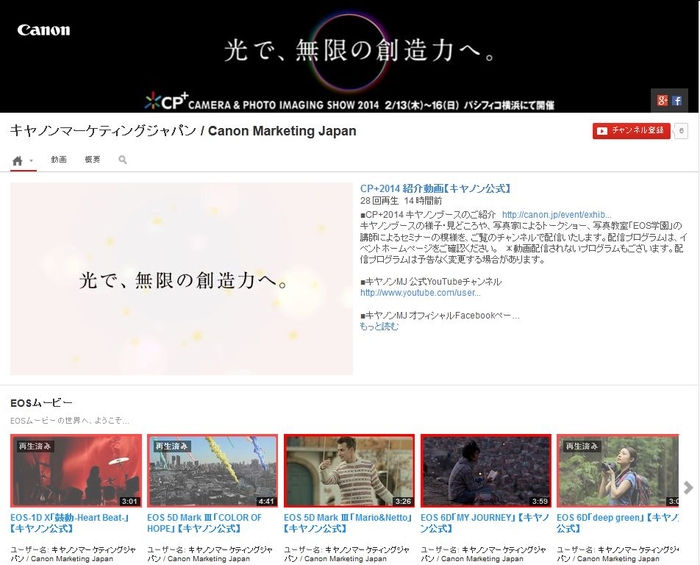Click user name under deep green video
This screenshot has height=565, width=700.
click(x=618, y=554)
